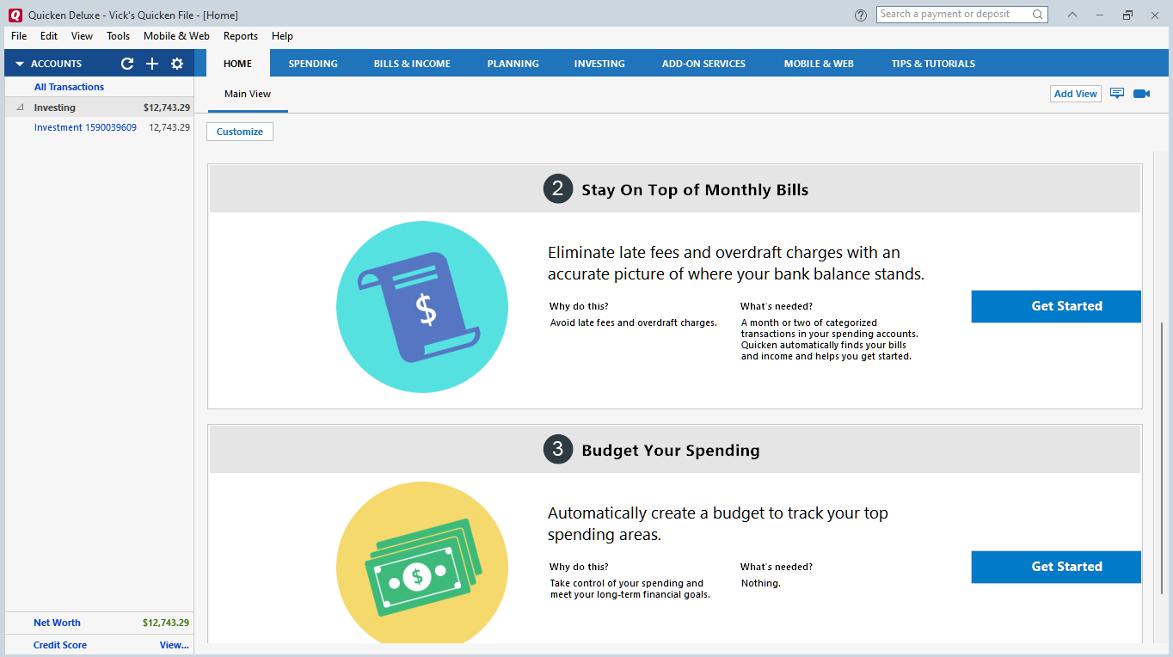Open the Reports menu

[x=240, y=36]
